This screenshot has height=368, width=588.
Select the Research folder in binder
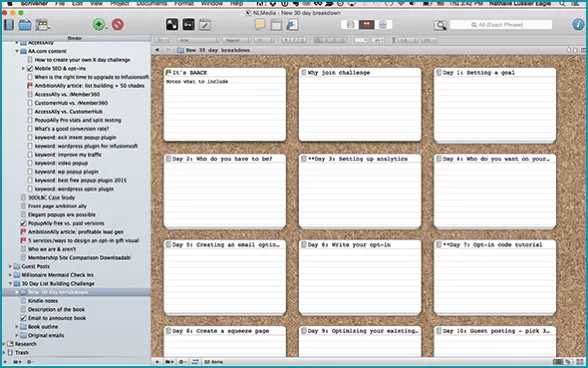(x=26, y=344)
